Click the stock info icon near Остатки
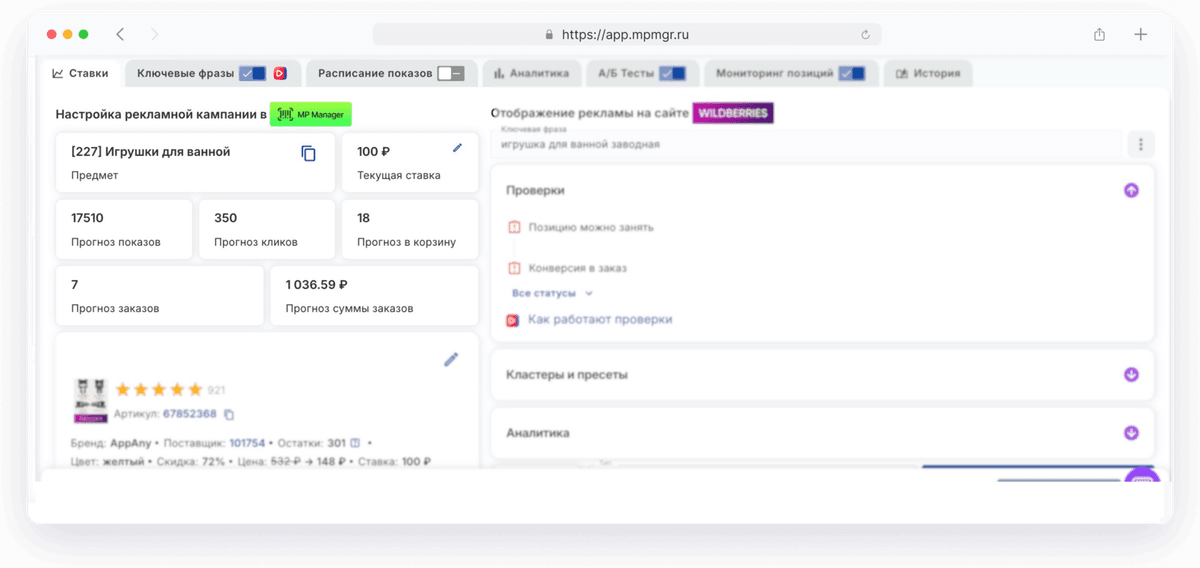This screenshot has width=1200, height=568. coord(355,442)
